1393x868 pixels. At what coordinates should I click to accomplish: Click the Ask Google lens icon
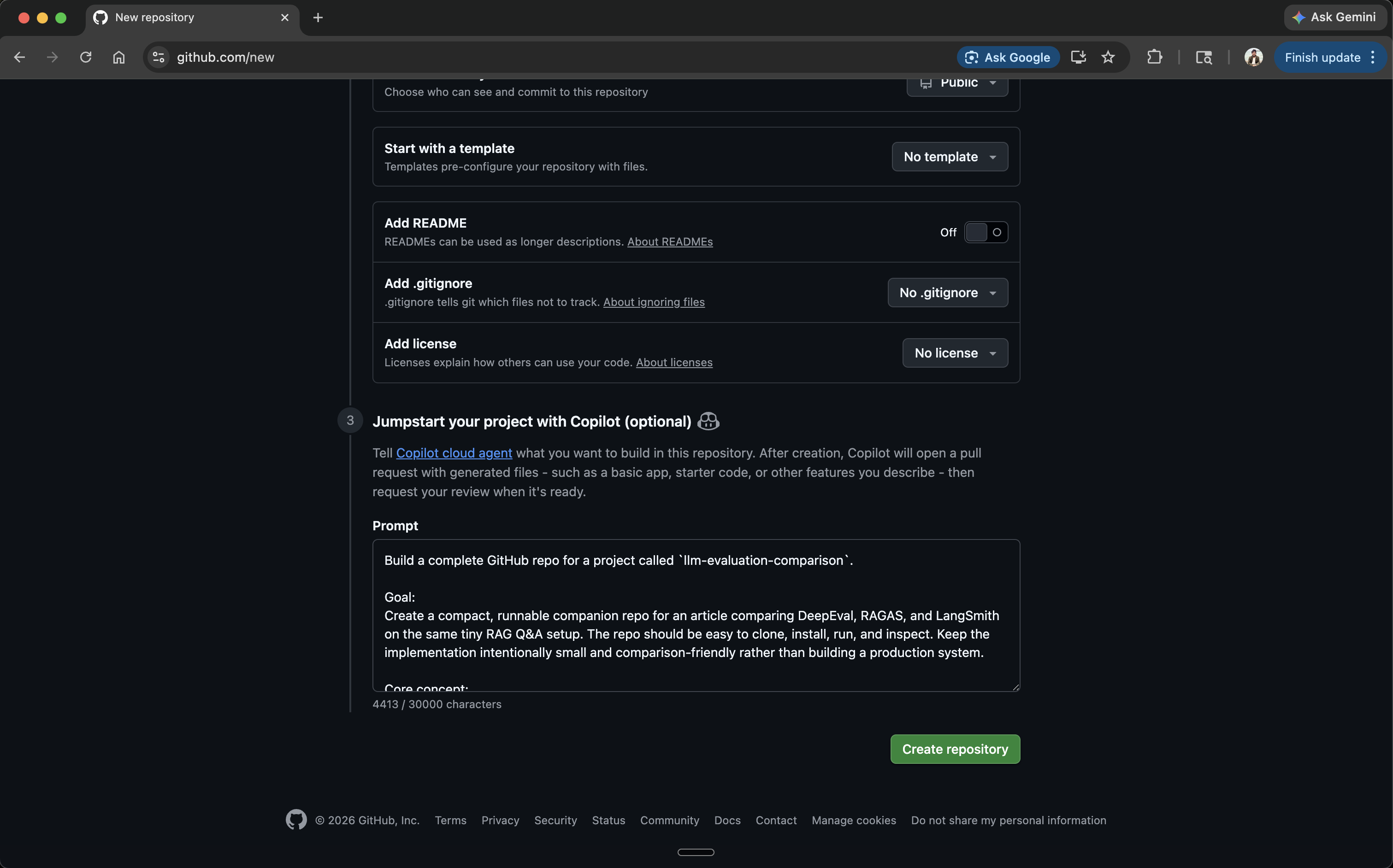(971, 57)
